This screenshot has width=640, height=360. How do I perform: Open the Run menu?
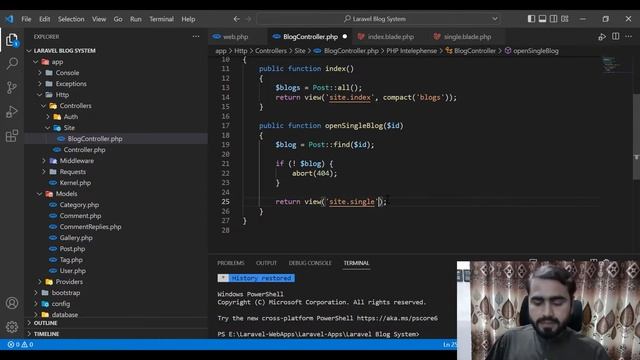point(136,19)
